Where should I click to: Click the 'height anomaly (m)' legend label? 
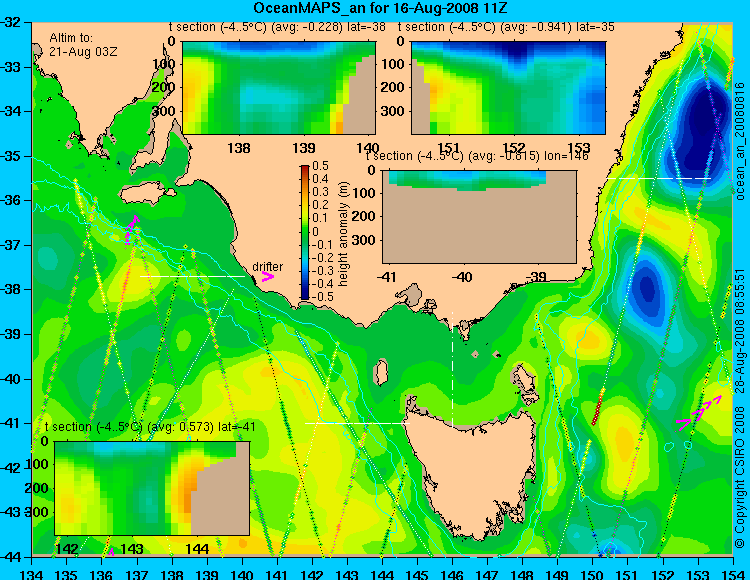342,234
